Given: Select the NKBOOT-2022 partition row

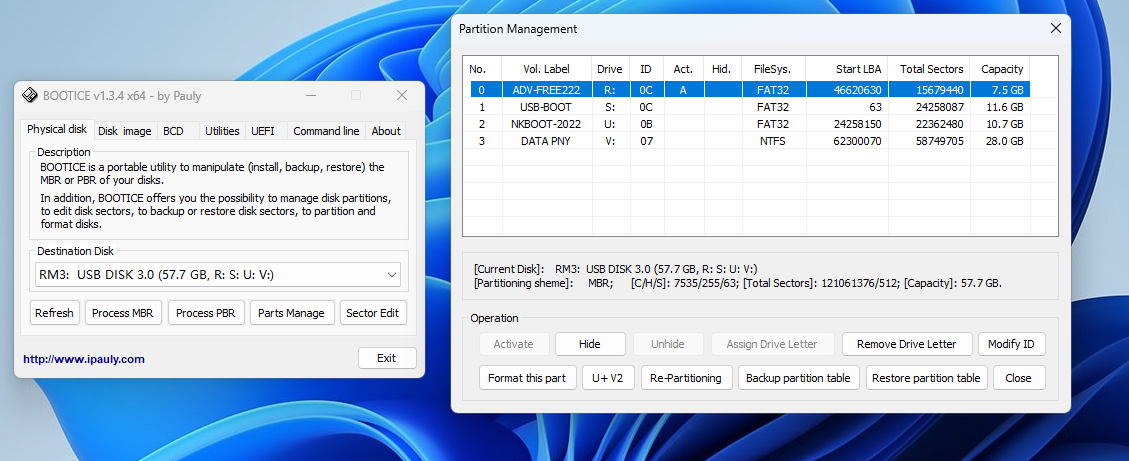Looking at the screenshot, I should [750, 124].
